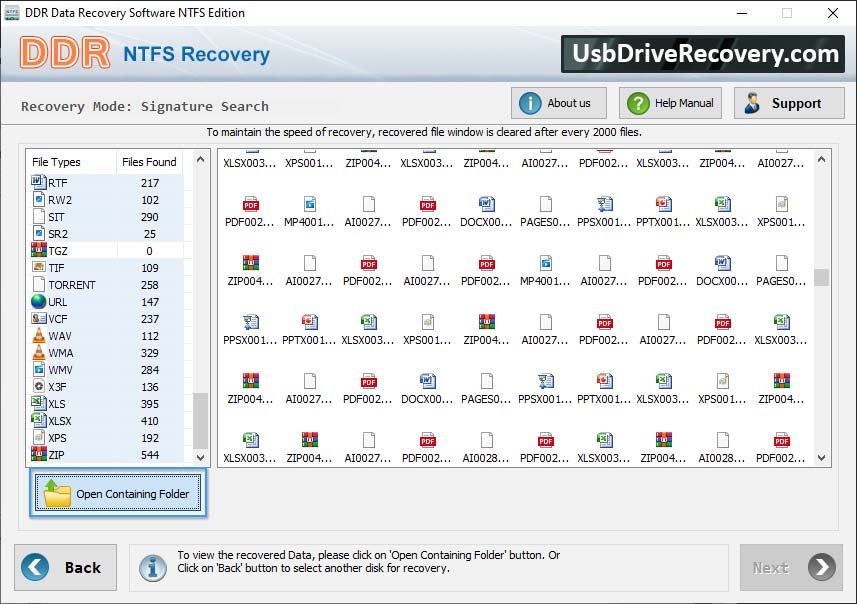This screenshot has height=604, width=857.
Task: Click the 'VCF' file type label
Action: click(x=58, y=319)
